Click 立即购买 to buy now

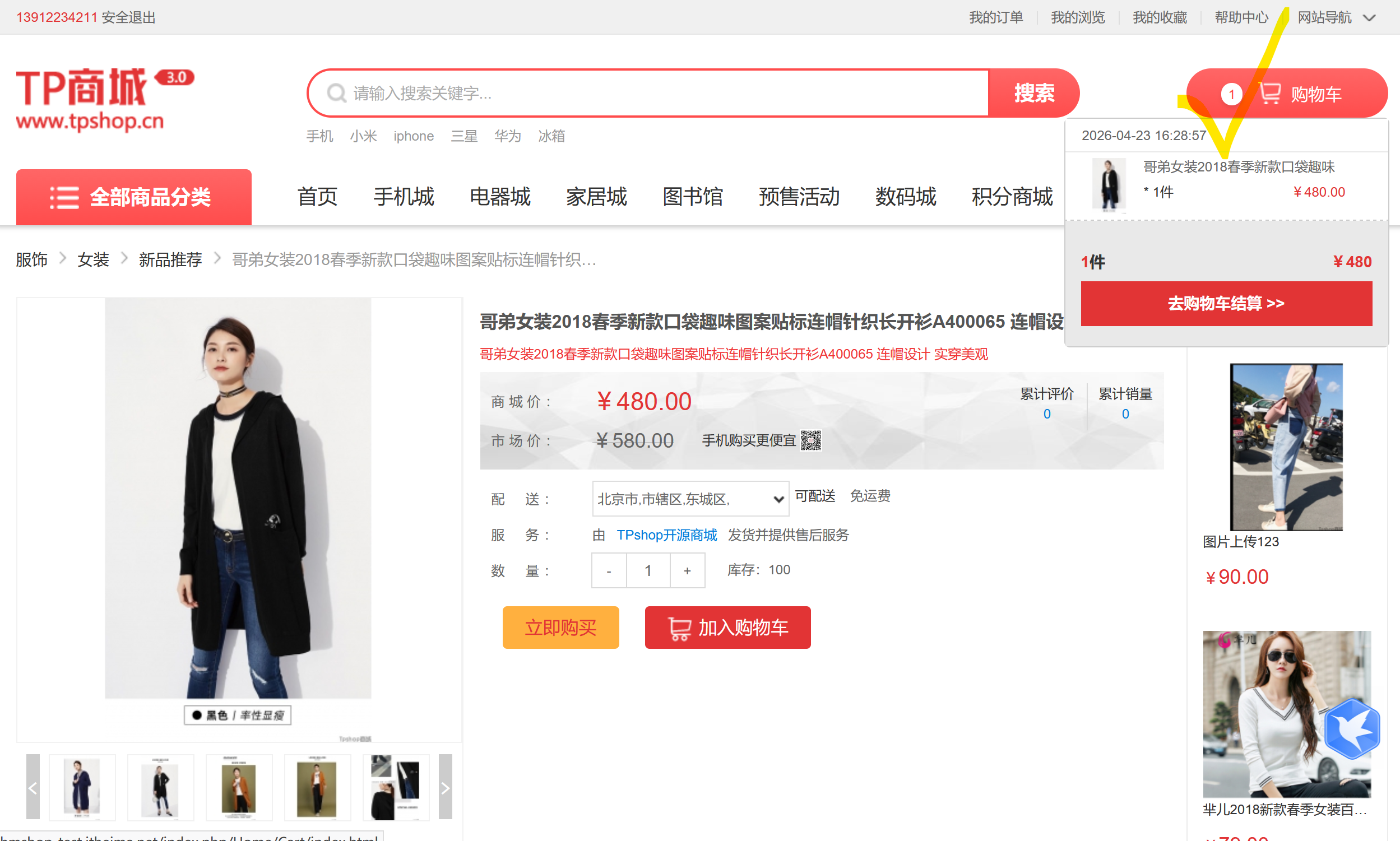pyautogui.click(x=560, y=628)
